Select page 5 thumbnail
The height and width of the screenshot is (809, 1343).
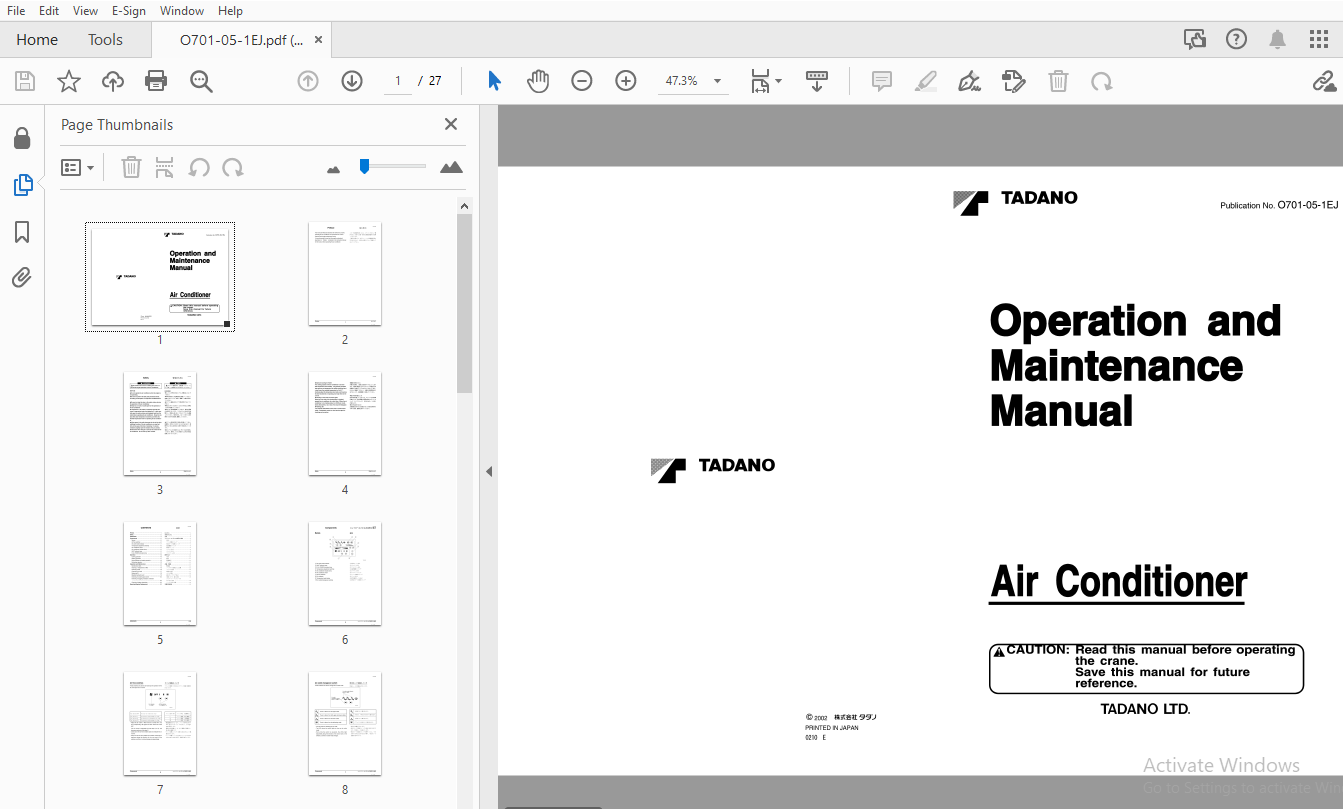pos(160,574)
